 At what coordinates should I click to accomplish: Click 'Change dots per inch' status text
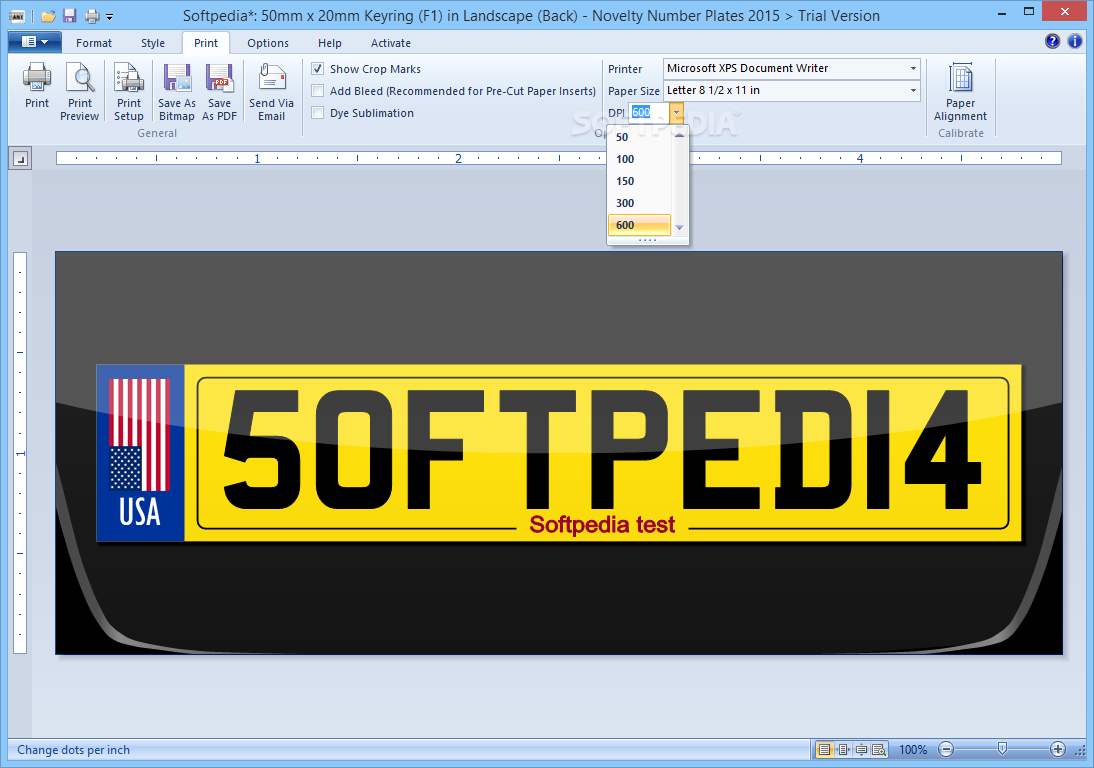click(x=73, y=750)
